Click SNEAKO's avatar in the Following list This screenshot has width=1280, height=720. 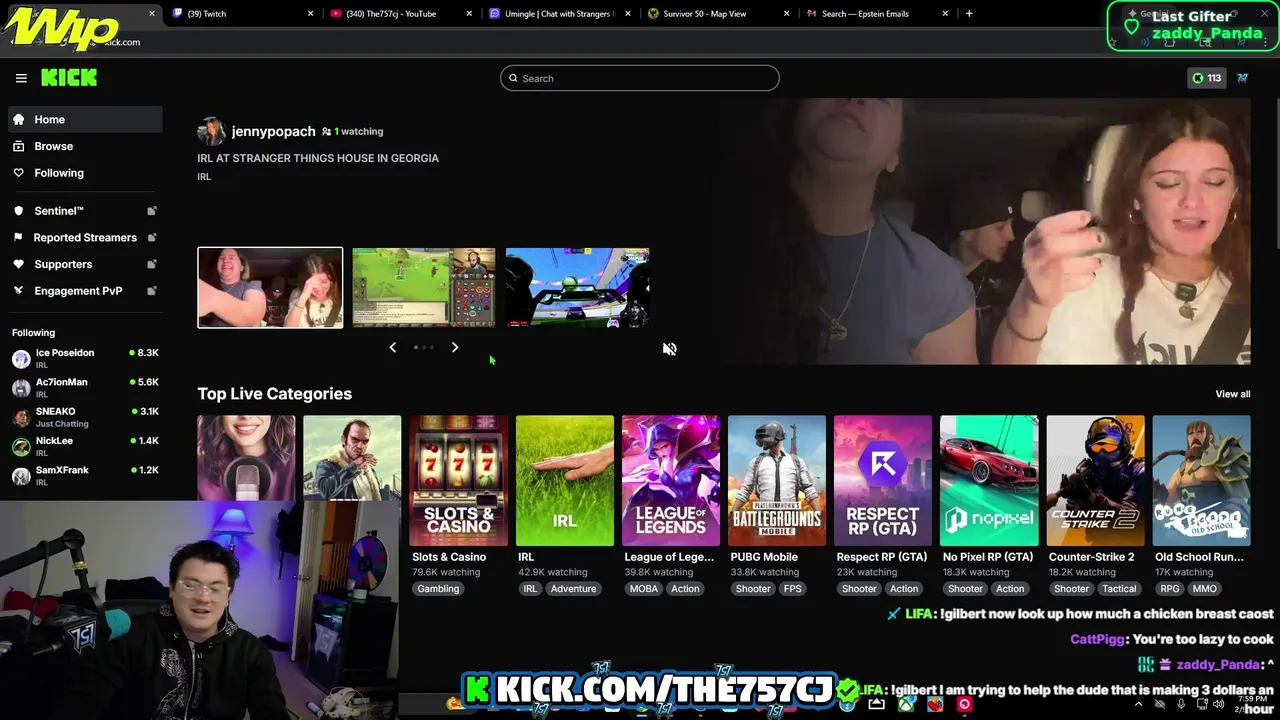[21, 418]
